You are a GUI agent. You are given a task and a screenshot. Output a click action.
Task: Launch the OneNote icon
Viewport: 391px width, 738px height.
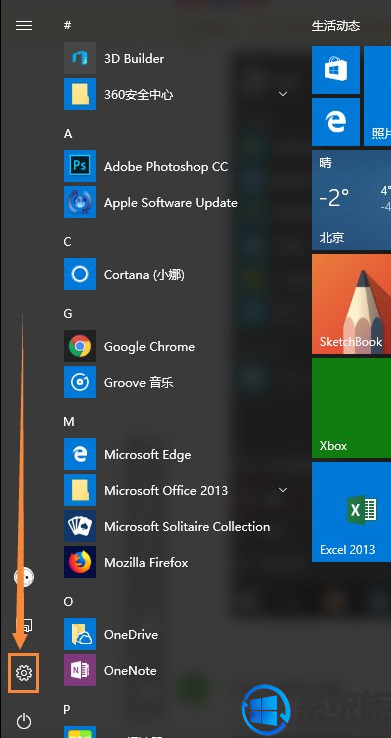pyautogui.click(x=80, y=670)
